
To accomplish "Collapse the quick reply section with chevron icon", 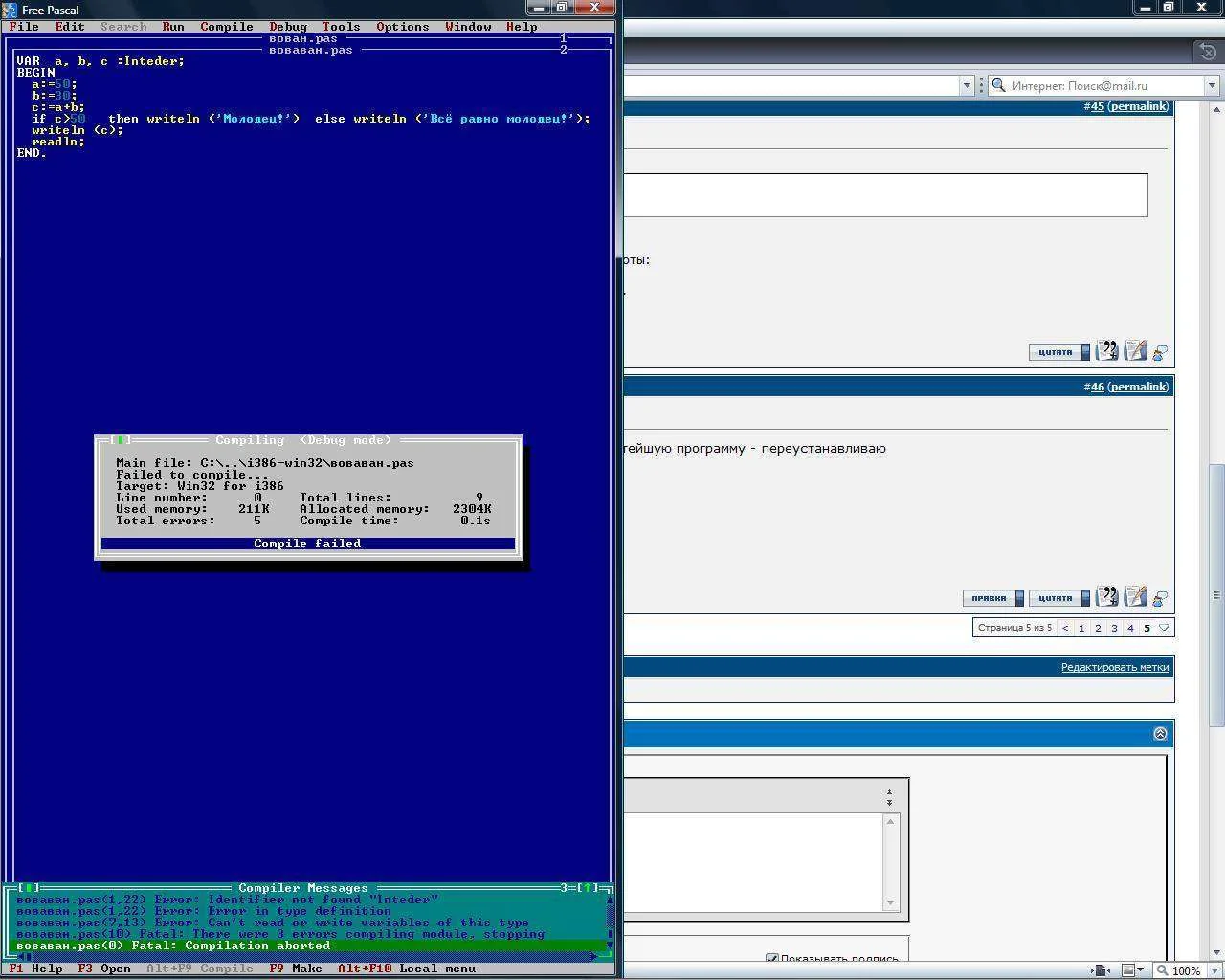I will click(x=1160, y=734).
